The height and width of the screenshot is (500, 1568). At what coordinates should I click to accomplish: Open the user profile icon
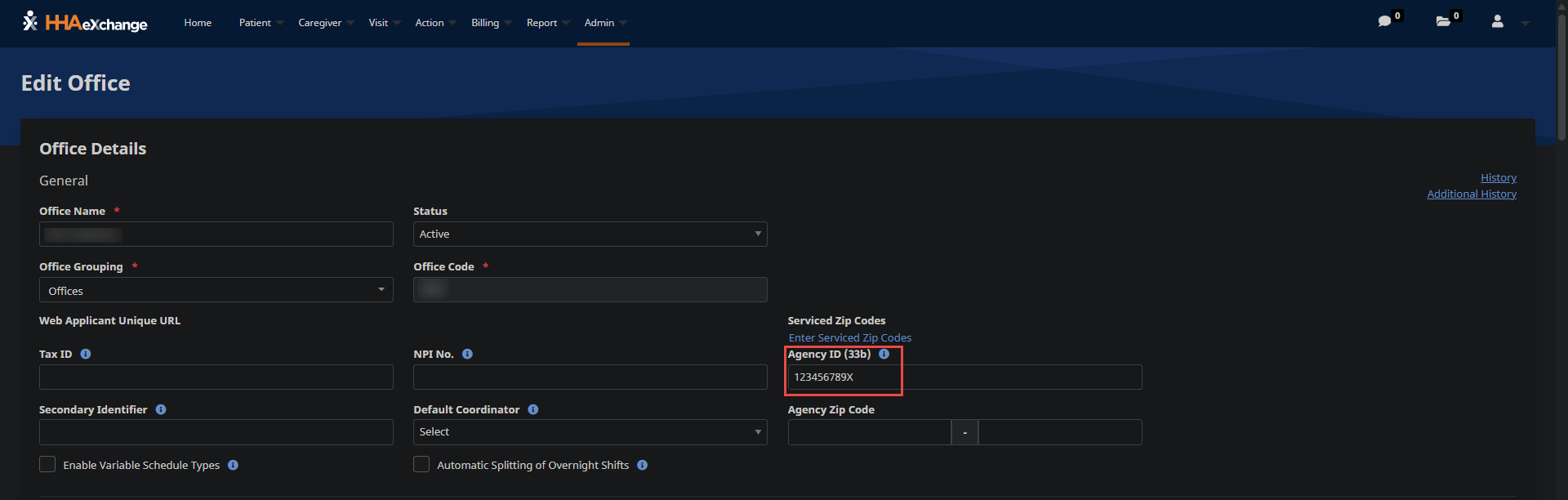point(1497,22)
